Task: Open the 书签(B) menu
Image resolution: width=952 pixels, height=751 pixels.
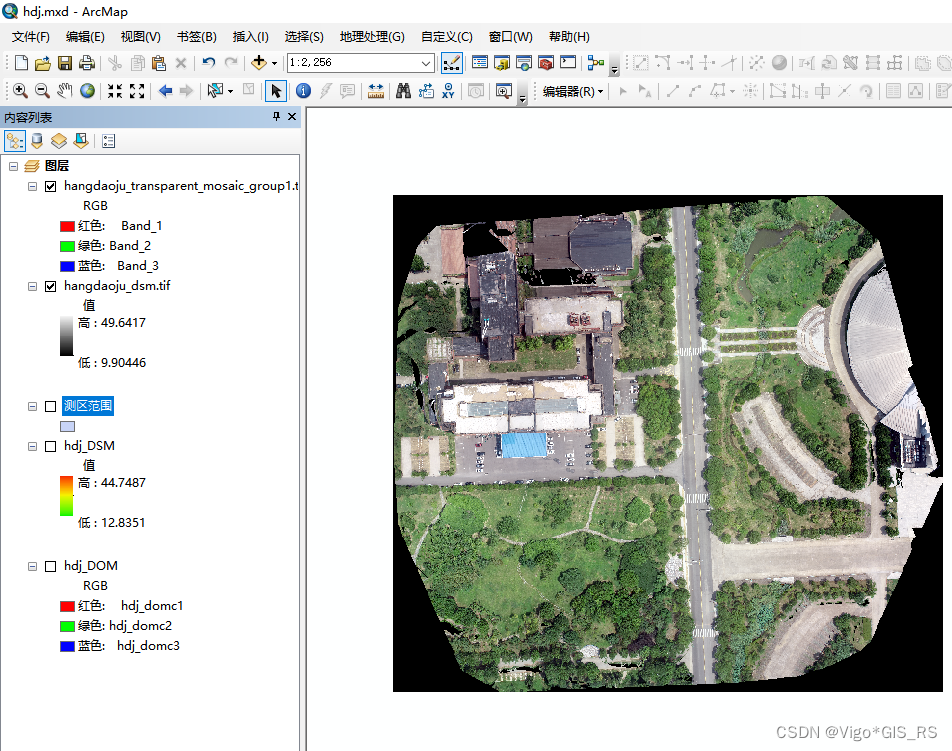Action: point(196,37)
